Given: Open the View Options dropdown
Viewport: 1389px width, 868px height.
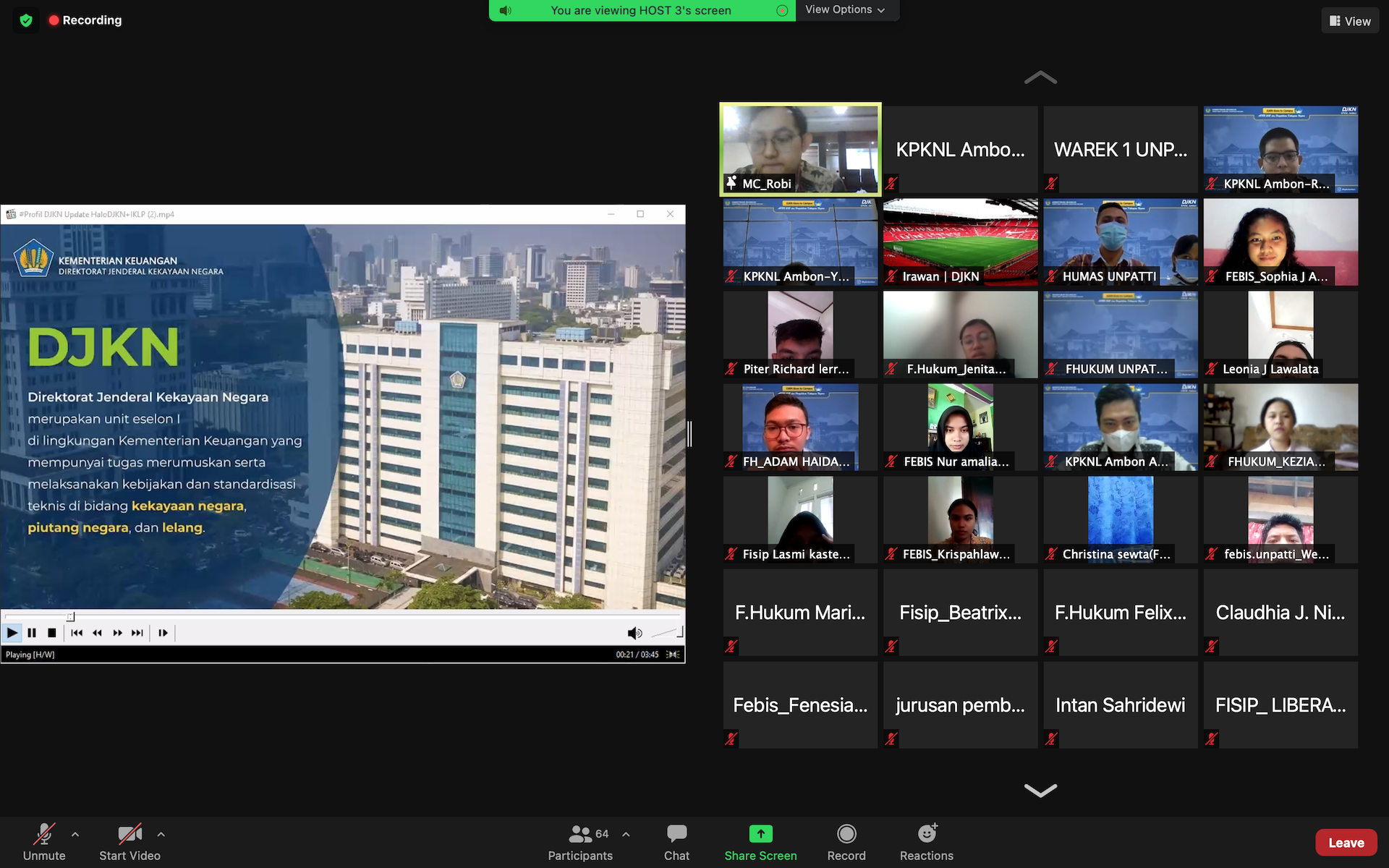Looking at the screenshot, I should pos(845,10).
